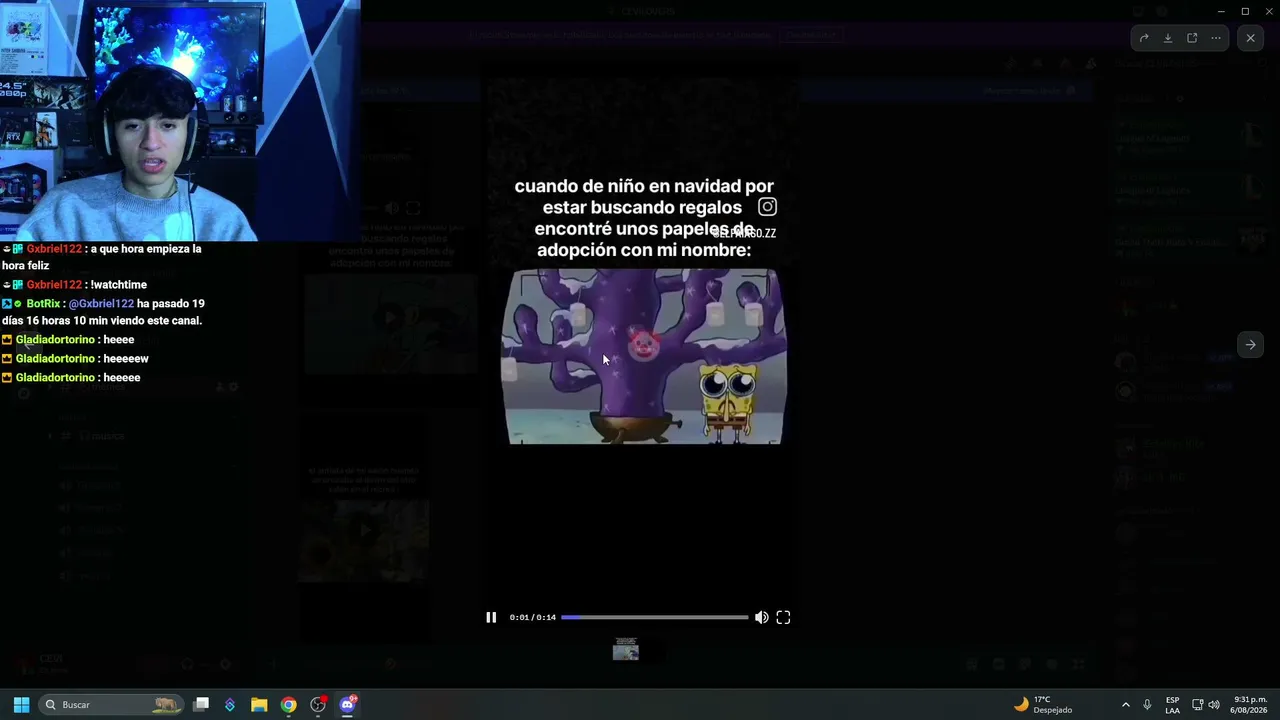Open network settings from the tray
Screen dimensions: 1280x720
click(x=1197, y=705)
